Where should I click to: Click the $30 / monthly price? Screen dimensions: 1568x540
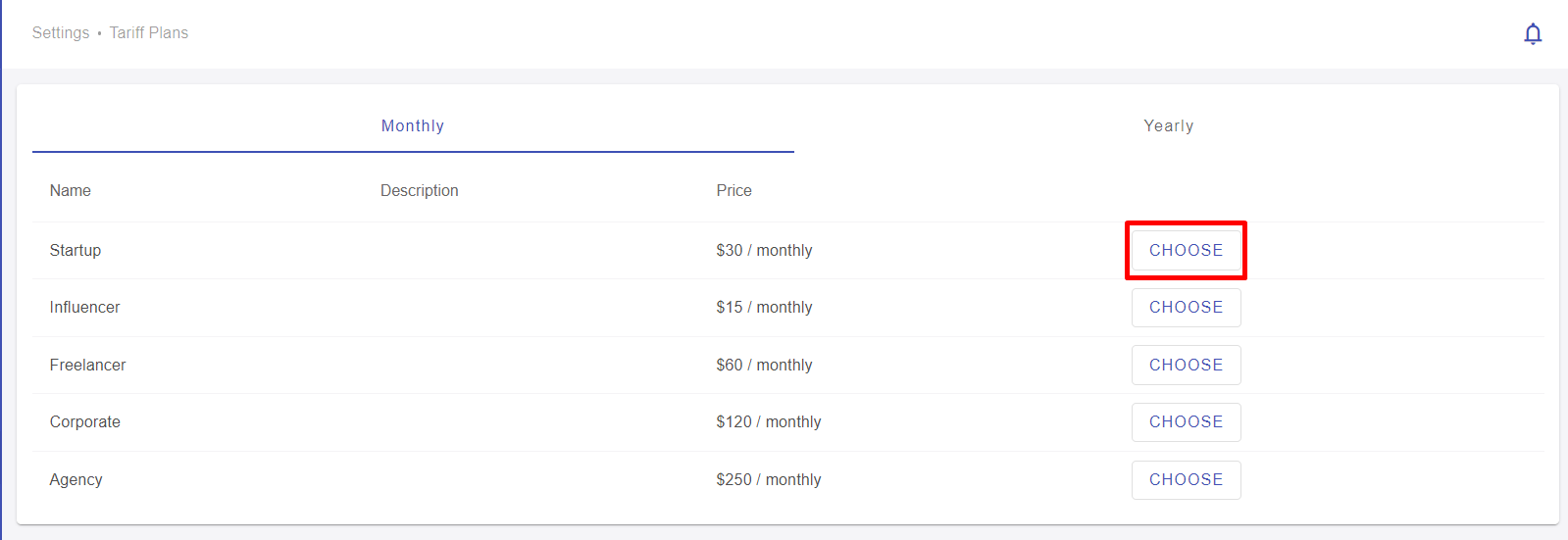[x=765, y=250]
